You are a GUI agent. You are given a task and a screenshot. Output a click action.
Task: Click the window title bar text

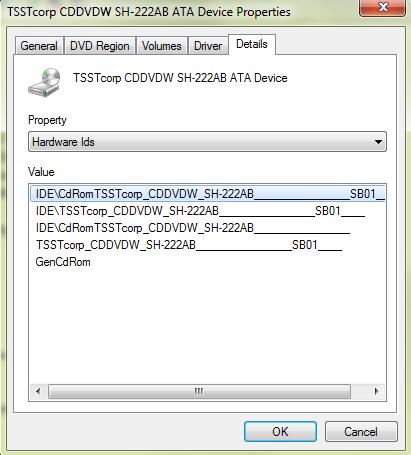pos(149,12)
